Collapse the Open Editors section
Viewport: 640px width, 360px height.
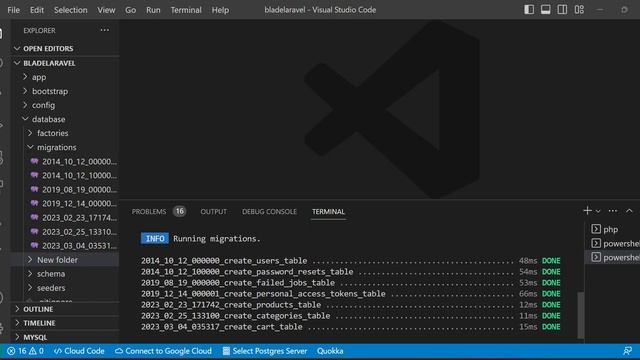[65, 49]
